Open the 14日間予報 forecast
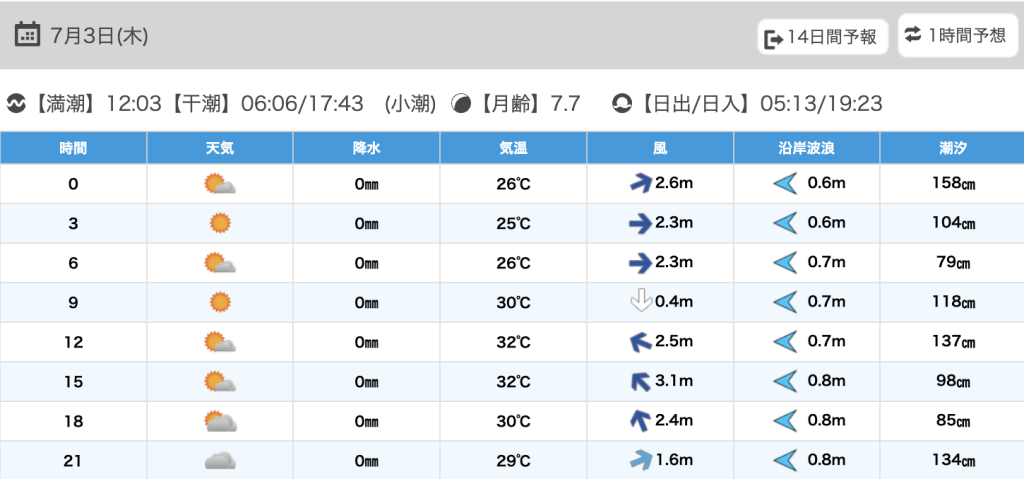Viewport: 1024px width, 479px height. pos(822,38)
